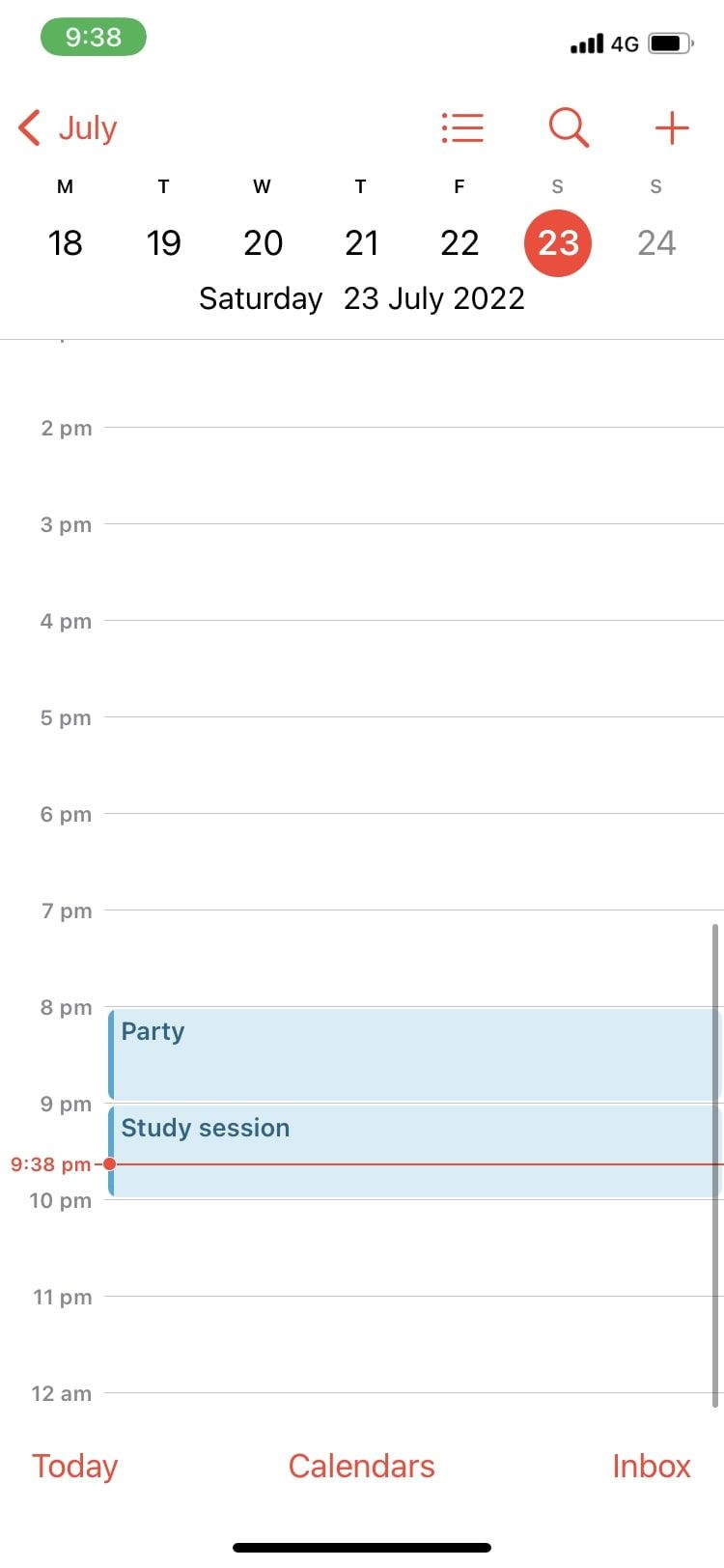Screen dimensions: 724x1568
Task: Jump to Today
Action: click(x=74, y=1466)
